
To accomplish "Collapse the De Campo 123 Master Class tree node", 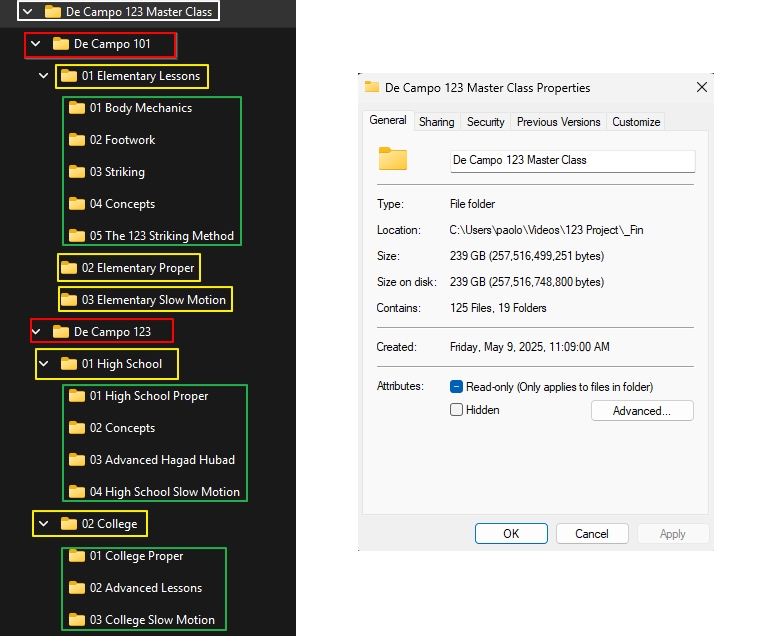I will point(28,11).
